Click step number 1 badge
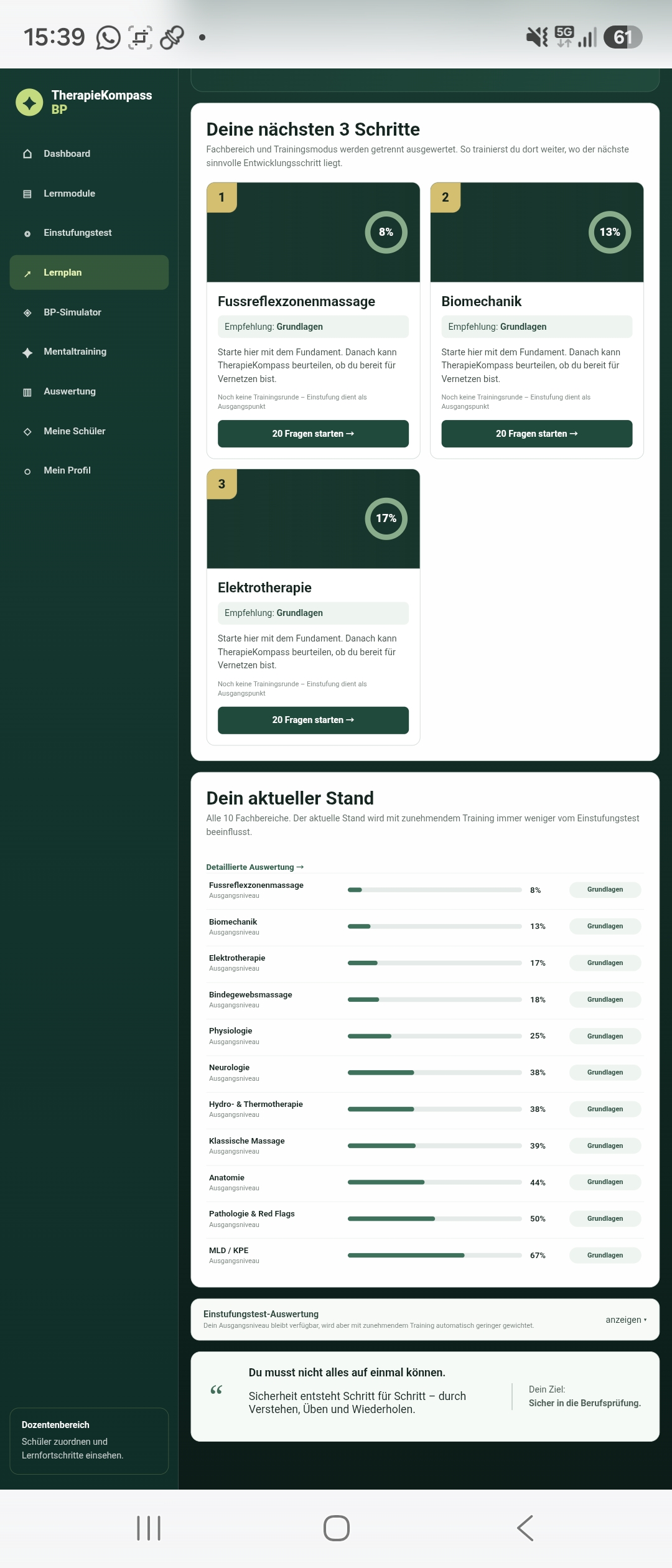 tap(222, 197)
